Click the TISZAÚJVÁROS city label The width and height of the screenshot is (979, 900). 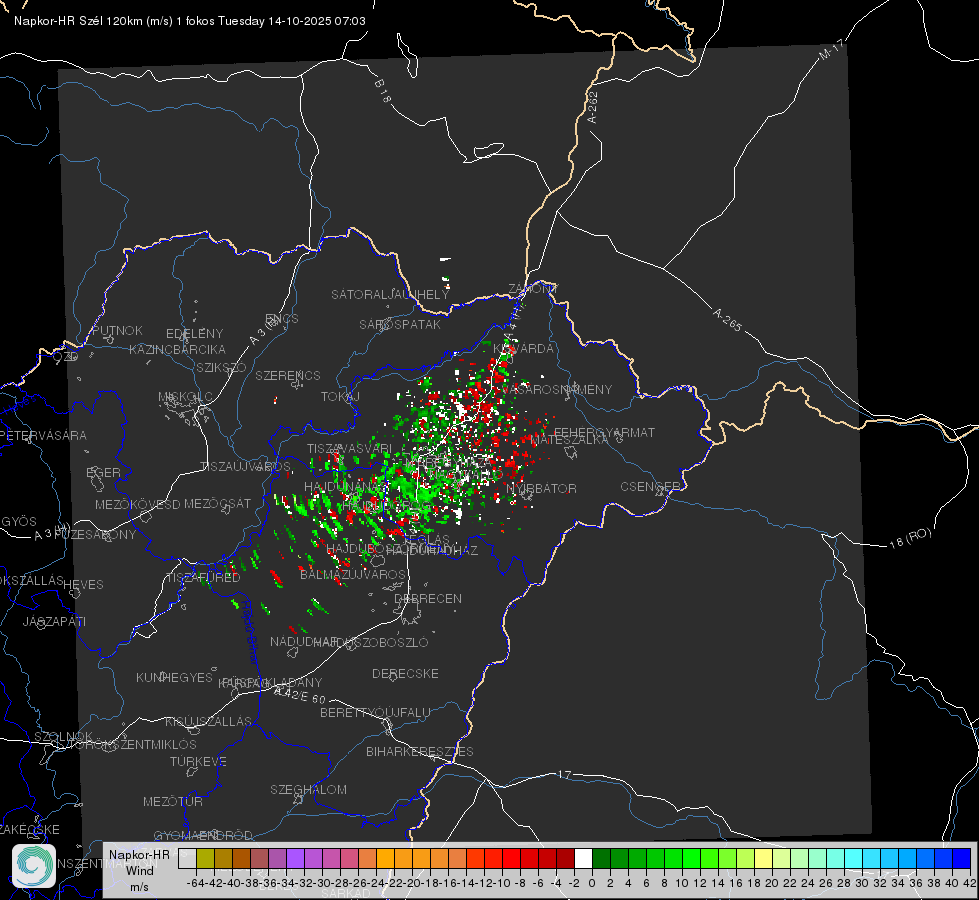[245, 467]
